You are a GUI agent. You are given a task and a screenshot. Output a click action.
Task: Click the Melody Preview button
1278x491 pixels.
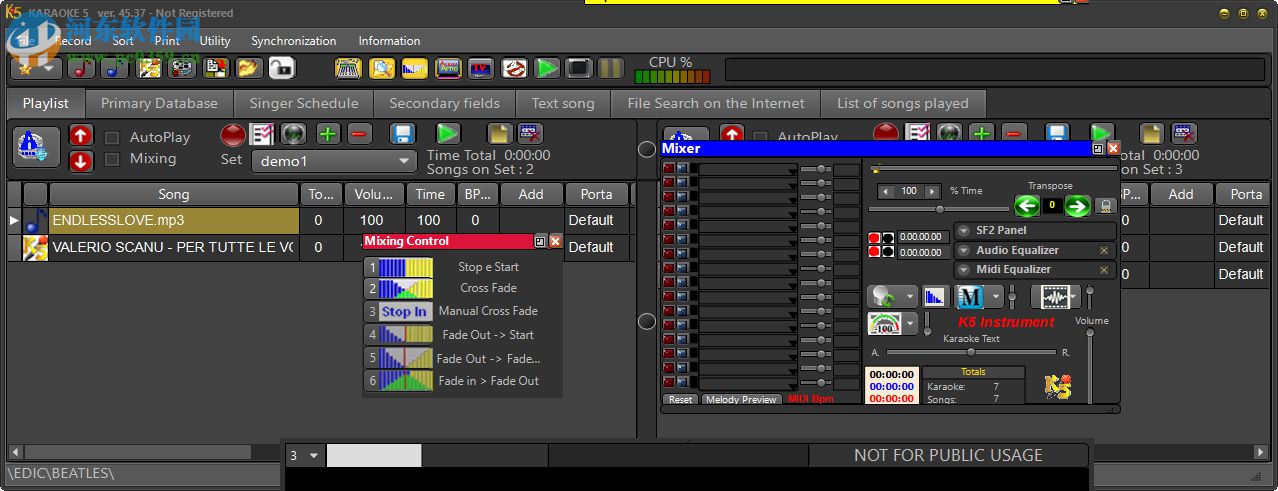click(741, 400)
